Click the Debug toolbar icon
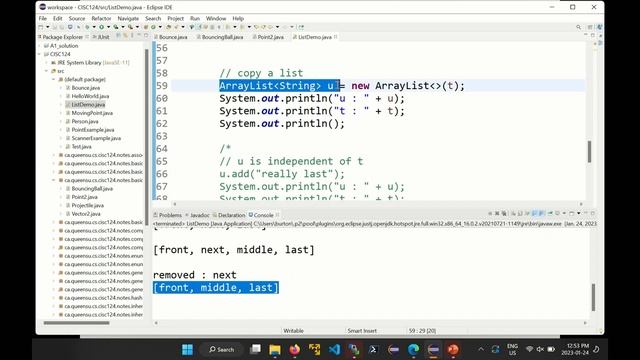Screen dimensions: 640x360 click(x=87, y=27)
